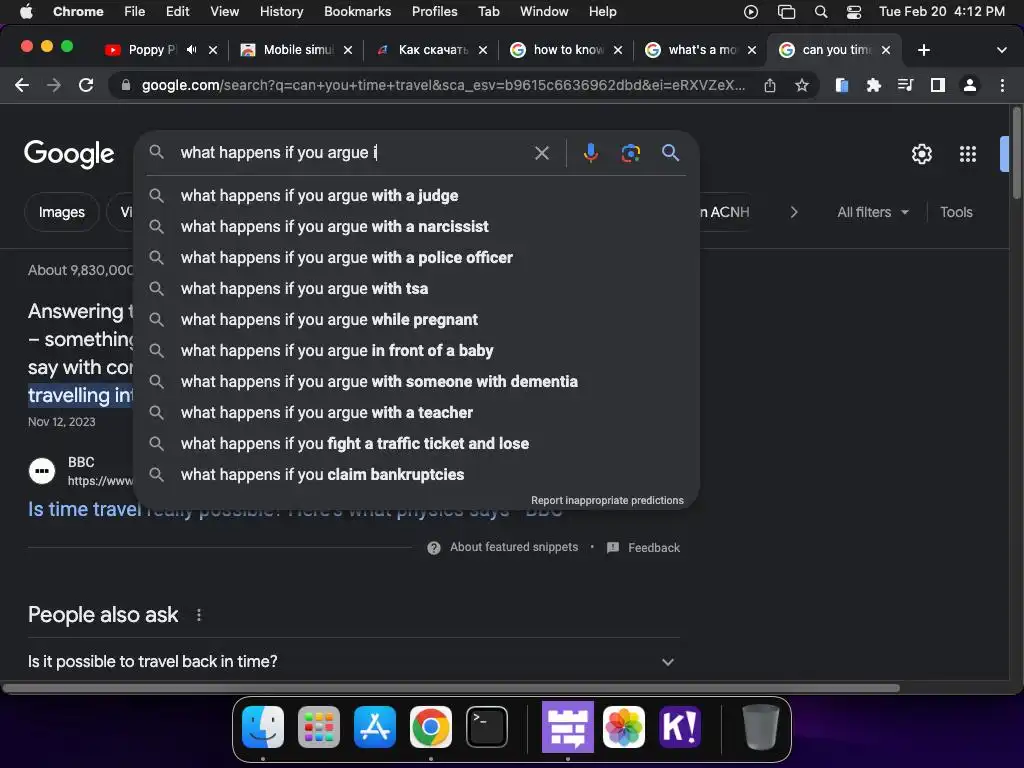Image resolution: width=1024 pixels, height=768 pixels.
Task: Toggle Chrome side panel icon
Action: [x=938, y=85]
